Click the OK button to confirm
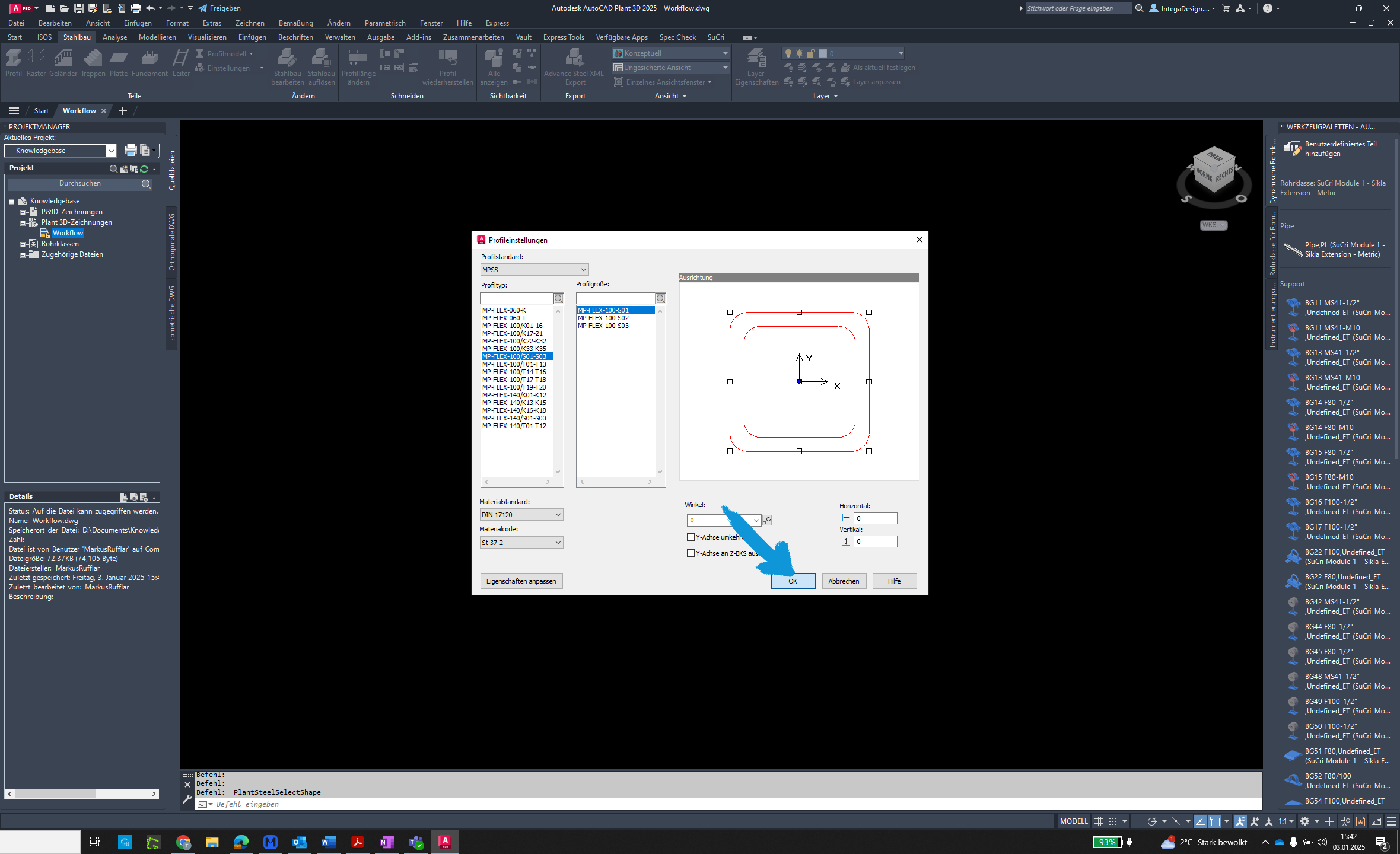Image resolution: width=1400 pixels, height=854 pixels. (792, 581)
